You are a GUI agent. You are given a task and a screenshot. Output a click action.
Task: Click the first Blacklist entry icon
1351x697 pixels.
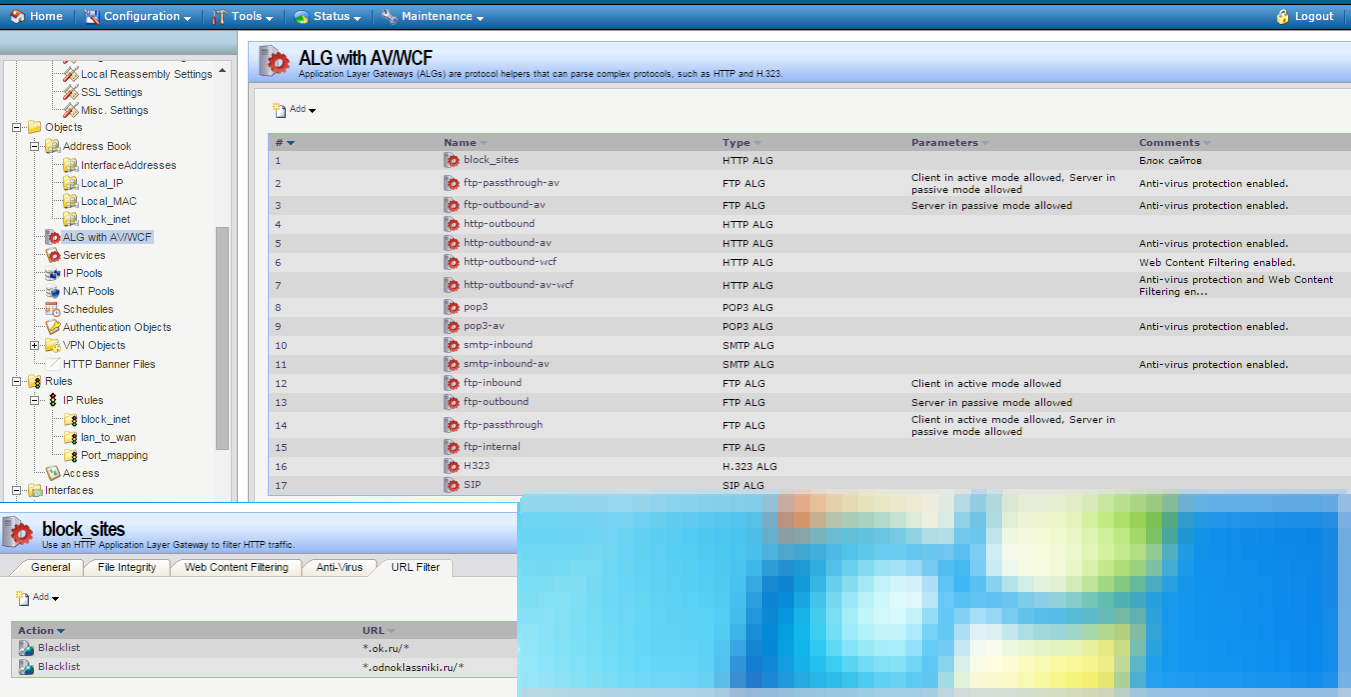tap(26, 648)
